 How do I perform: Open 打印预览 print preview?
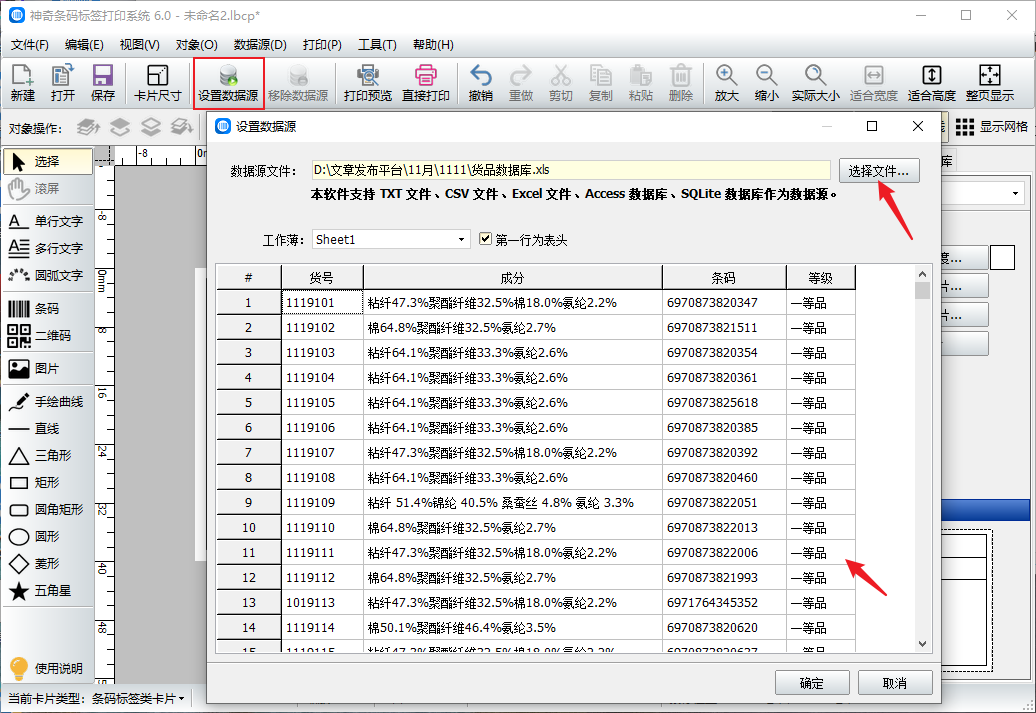pos(367,83)
